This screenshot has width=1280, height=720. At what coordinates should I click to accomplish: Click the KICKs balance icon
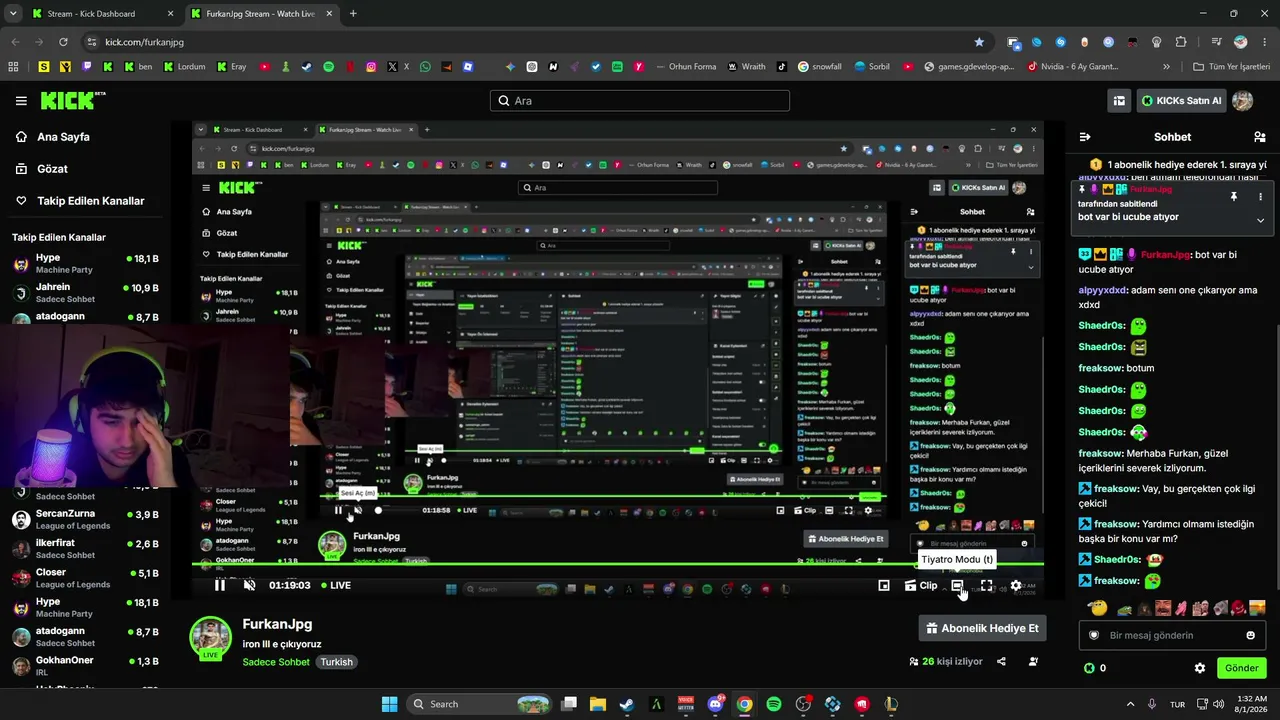coord(1089,668)
